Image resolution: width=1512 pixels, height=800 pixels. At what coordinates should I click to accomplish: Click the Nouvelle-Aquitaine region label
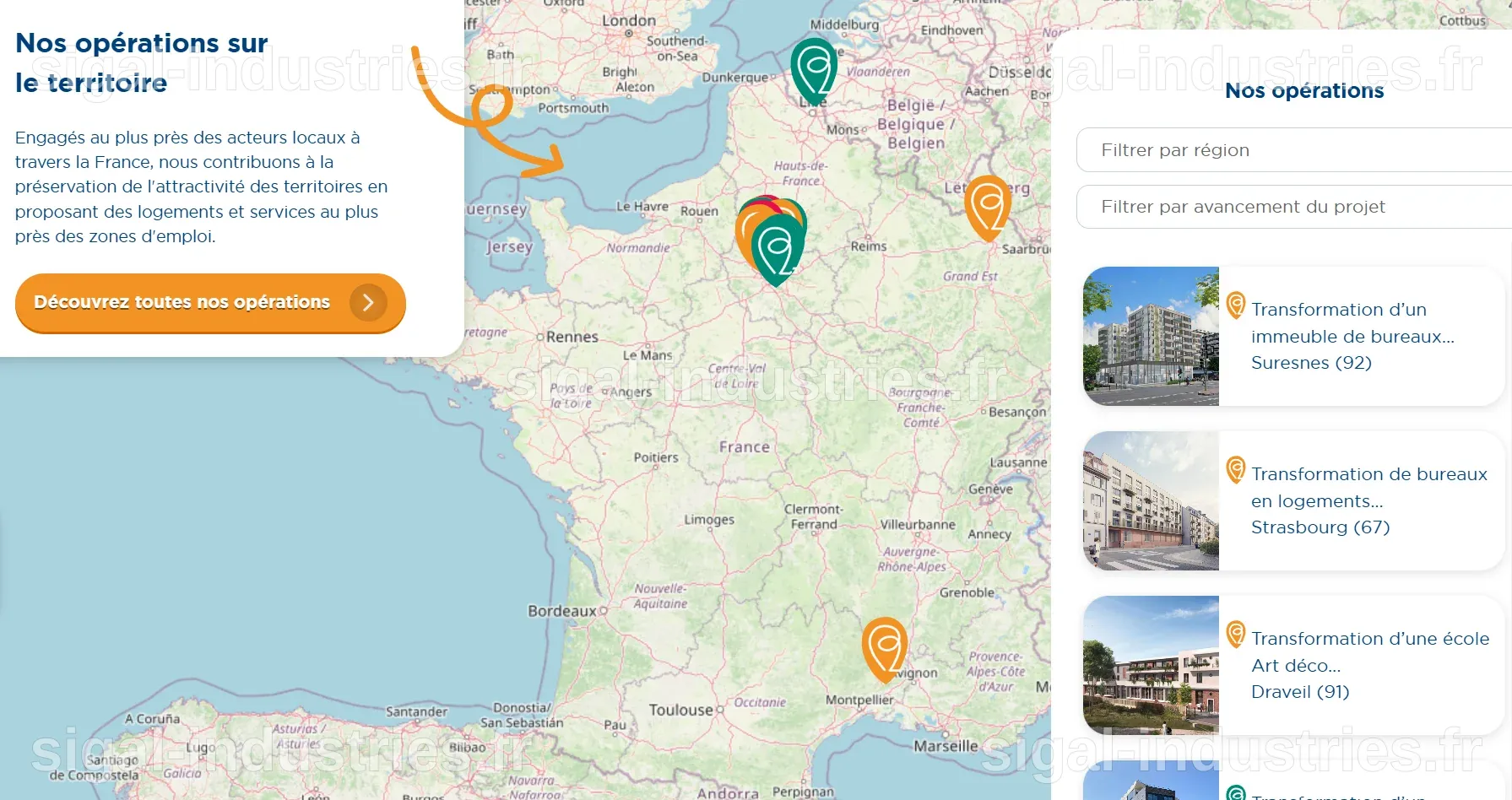tap(660, 596)
